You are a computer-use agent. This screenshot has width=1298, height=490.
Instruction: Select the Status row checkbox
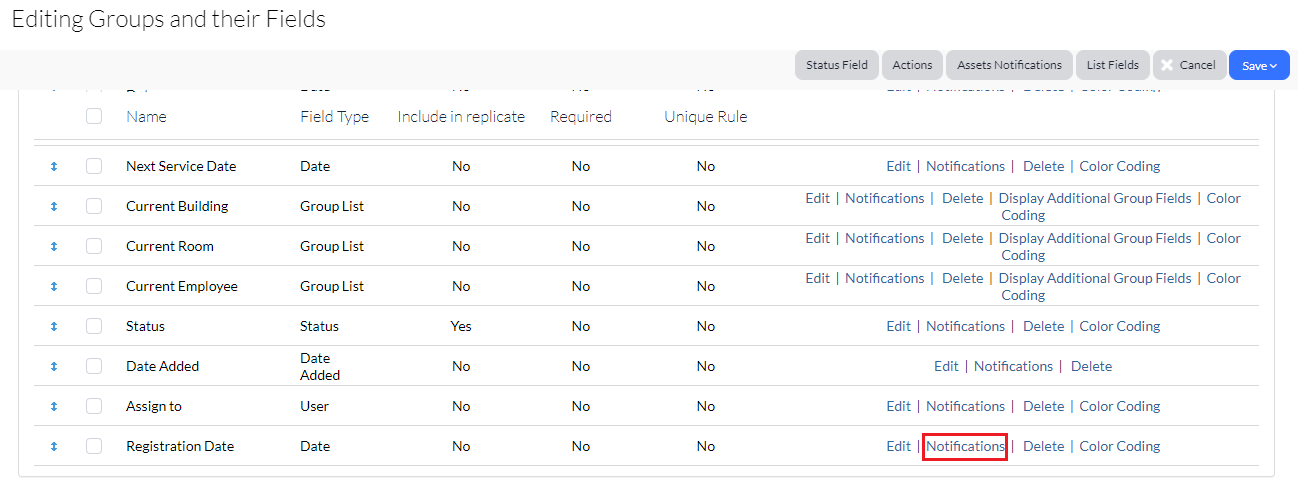[x=94, y=326]
